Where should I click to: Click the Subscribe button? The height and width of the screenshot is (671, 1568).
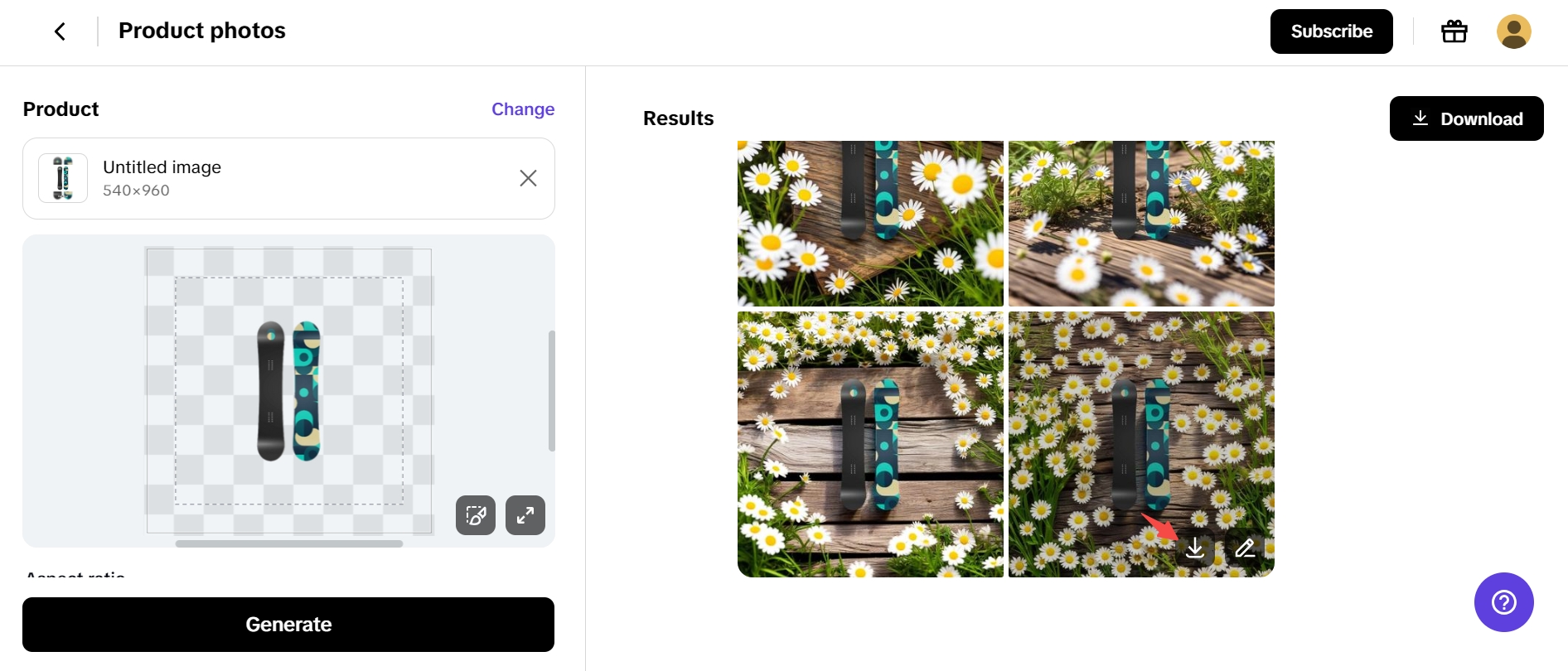(x=1331, y=31)
